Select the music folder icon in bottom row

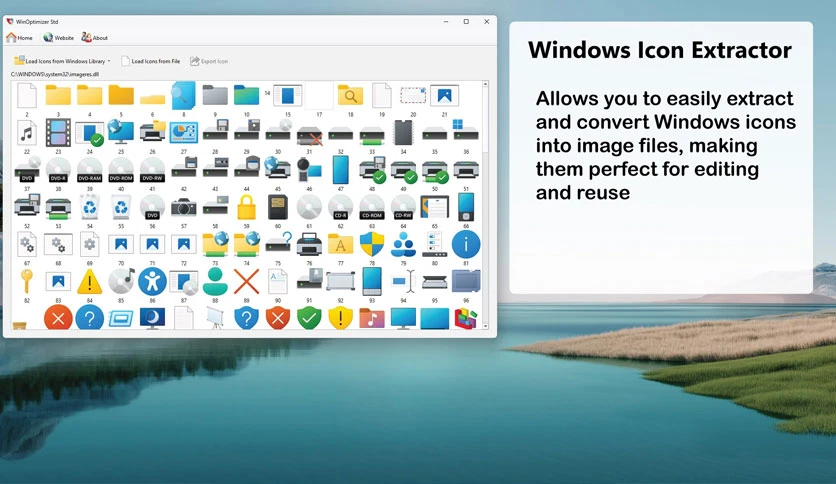(x=372, y=318)
